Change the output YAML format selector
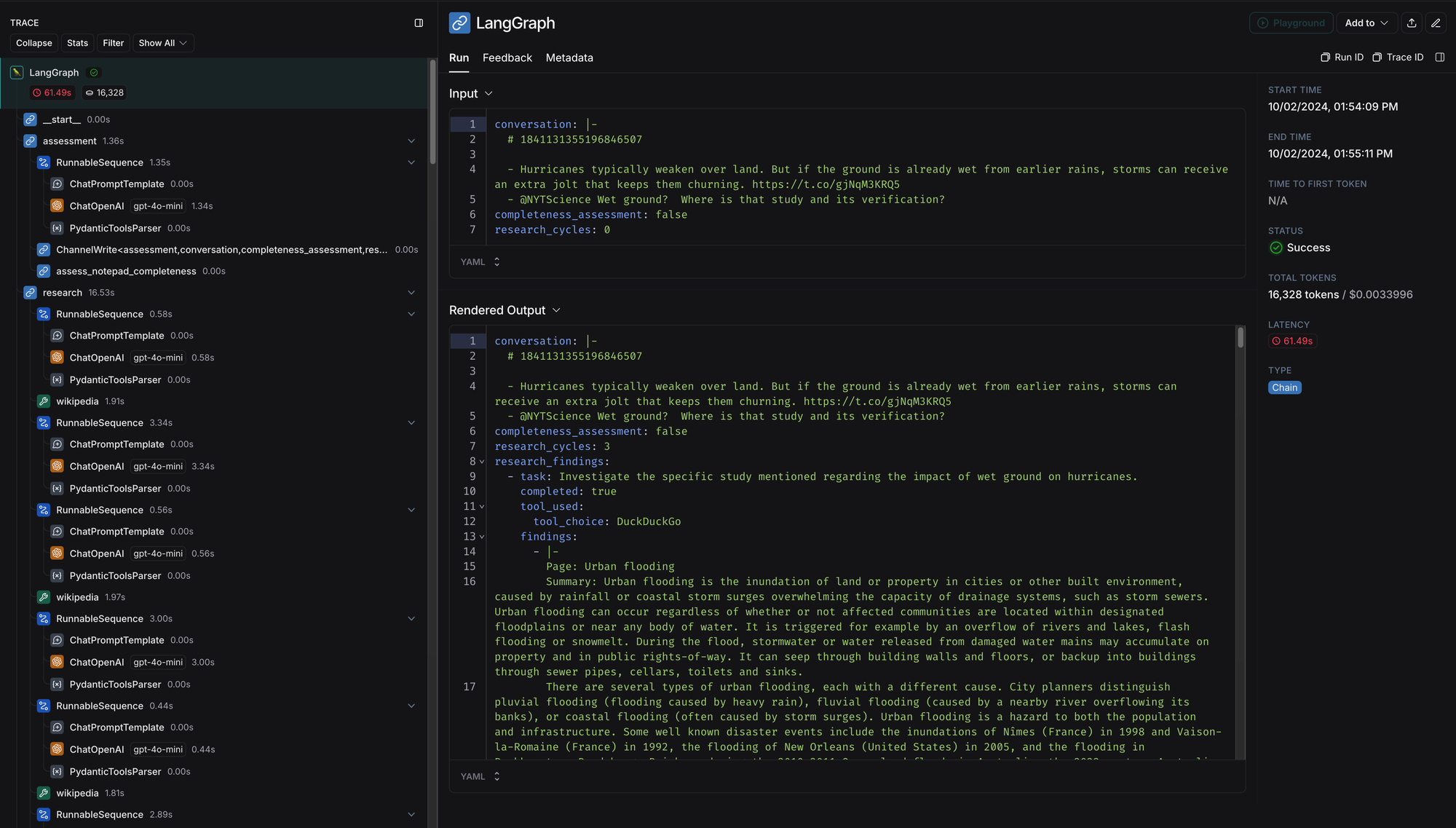The height and width of the screenshot is (828, 1456). (480, 776)
